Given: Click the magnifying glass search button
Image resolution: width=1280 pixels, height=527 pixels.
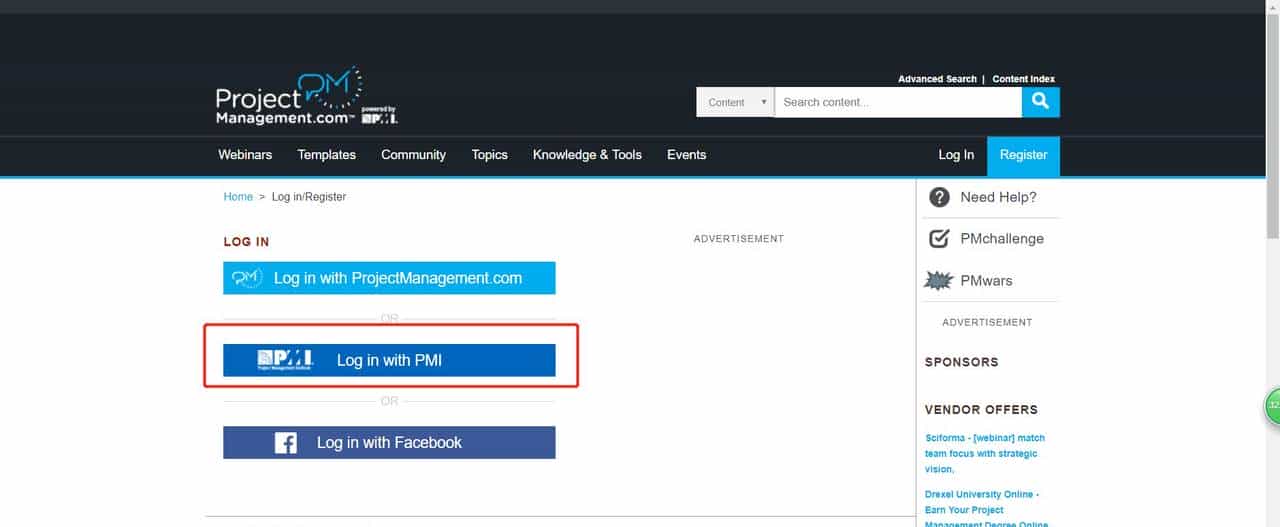Looking at the screenshot, I should click(x=1040, y=102).
